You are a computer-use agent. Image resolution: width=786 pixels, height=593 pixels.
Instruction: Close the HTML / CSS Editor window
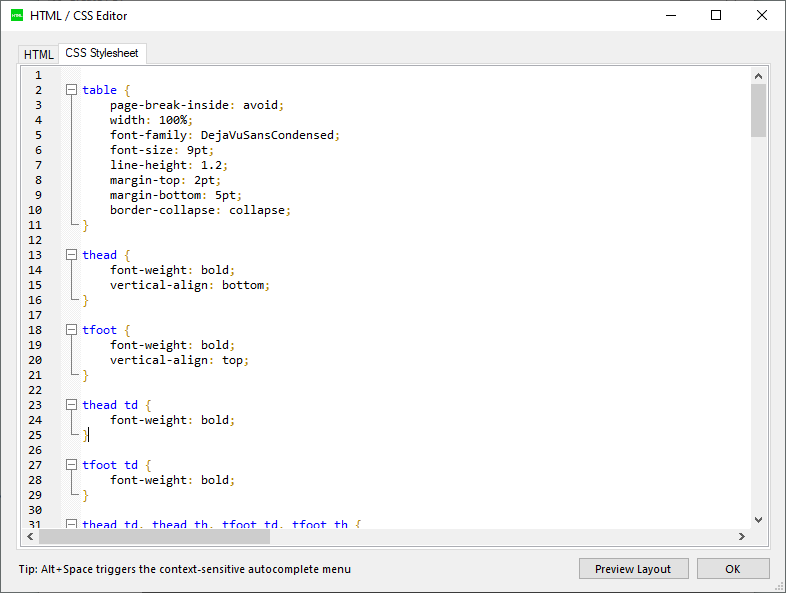(762, 16)
